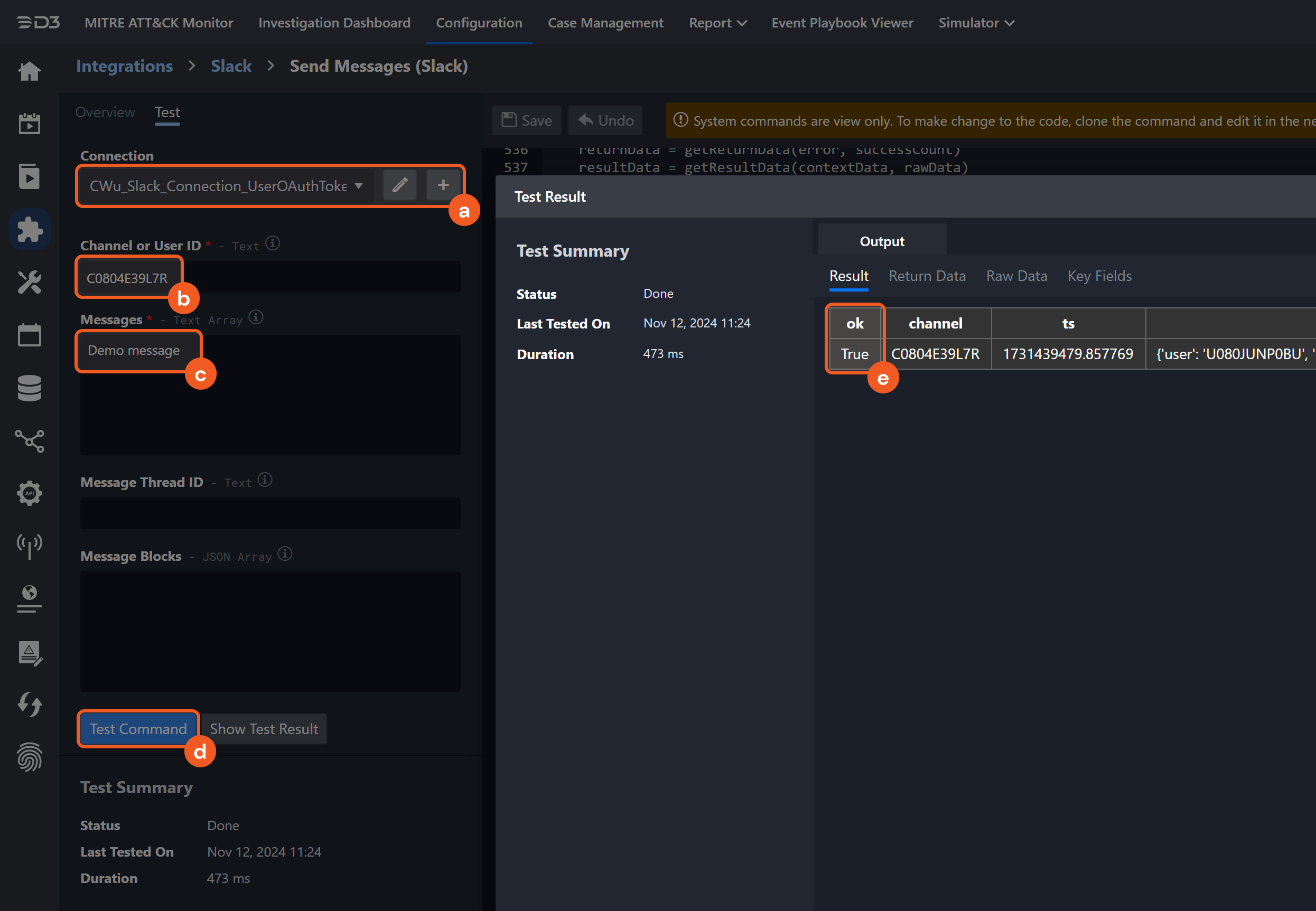The height and width of the screenshot is (911, 1316).
Task: Go to Slack breadcrumb link
Action: point(231,66)
